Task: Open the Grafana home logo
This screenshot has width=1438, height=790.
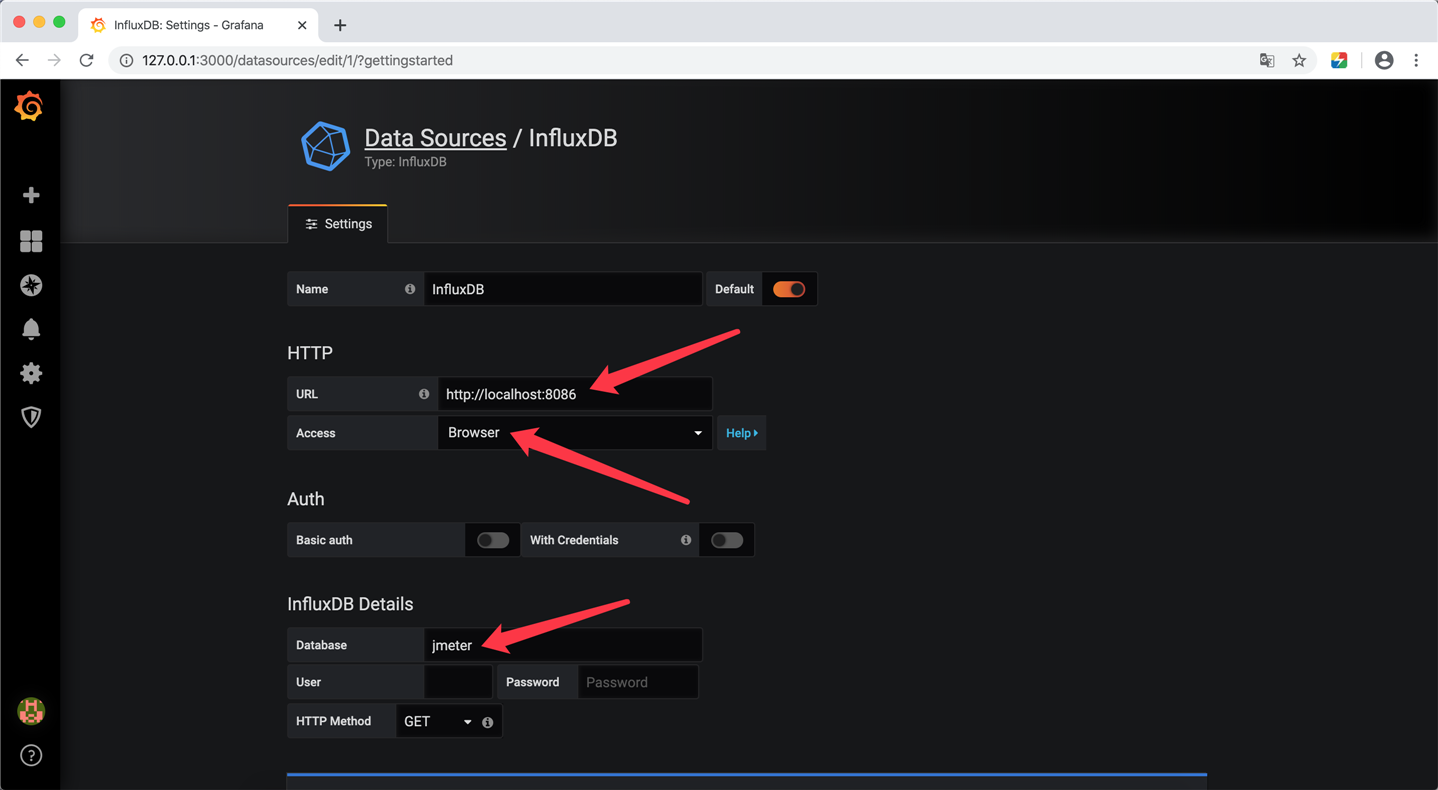Action: (29, 106)
